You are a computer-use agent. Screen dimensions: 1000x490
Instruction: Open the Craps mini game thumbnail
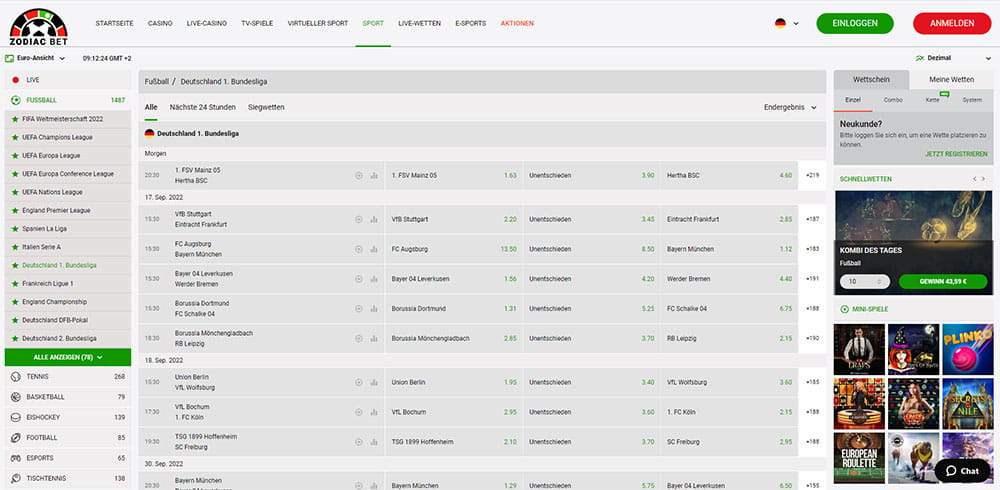(859, 349)
